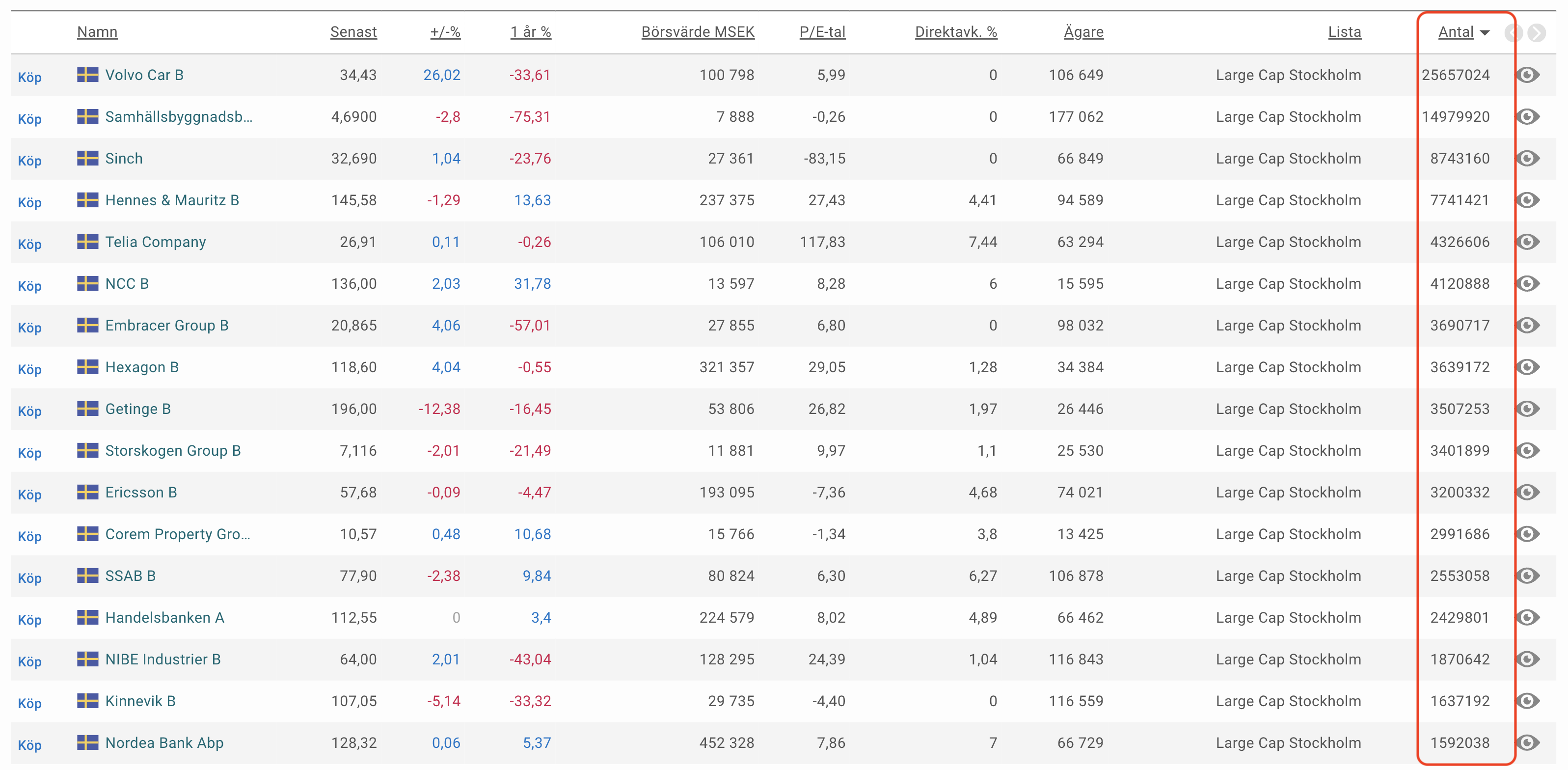Click eye icon for Hennes & Mauritz B
This screenshot has width=1568, height=770.
[x=1527, y=200]
